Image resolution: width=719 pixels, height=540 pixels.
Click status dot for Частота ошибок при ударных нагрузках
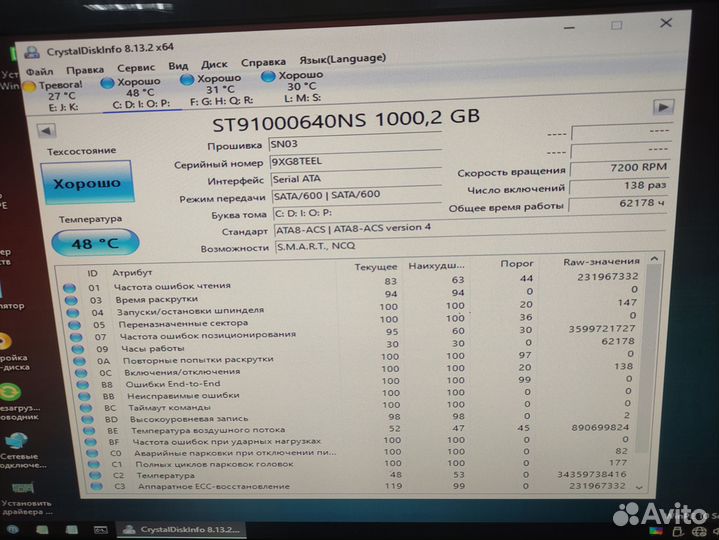91,443
